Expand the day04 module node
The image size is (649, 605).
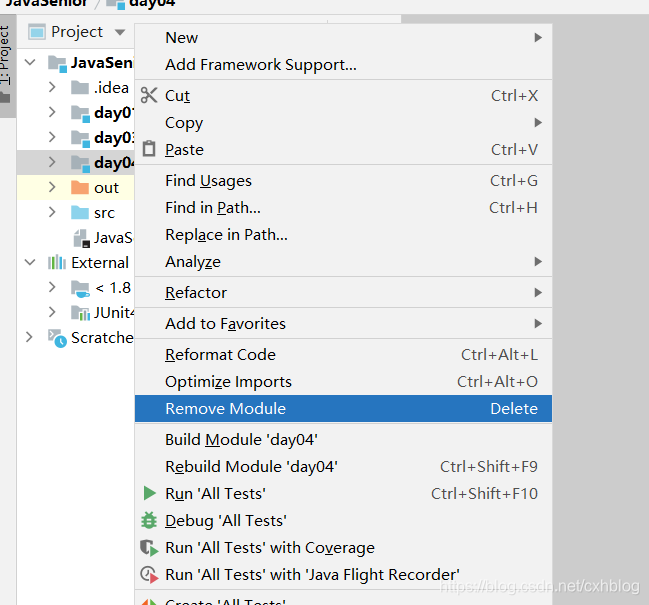click(x=52, y=162)
